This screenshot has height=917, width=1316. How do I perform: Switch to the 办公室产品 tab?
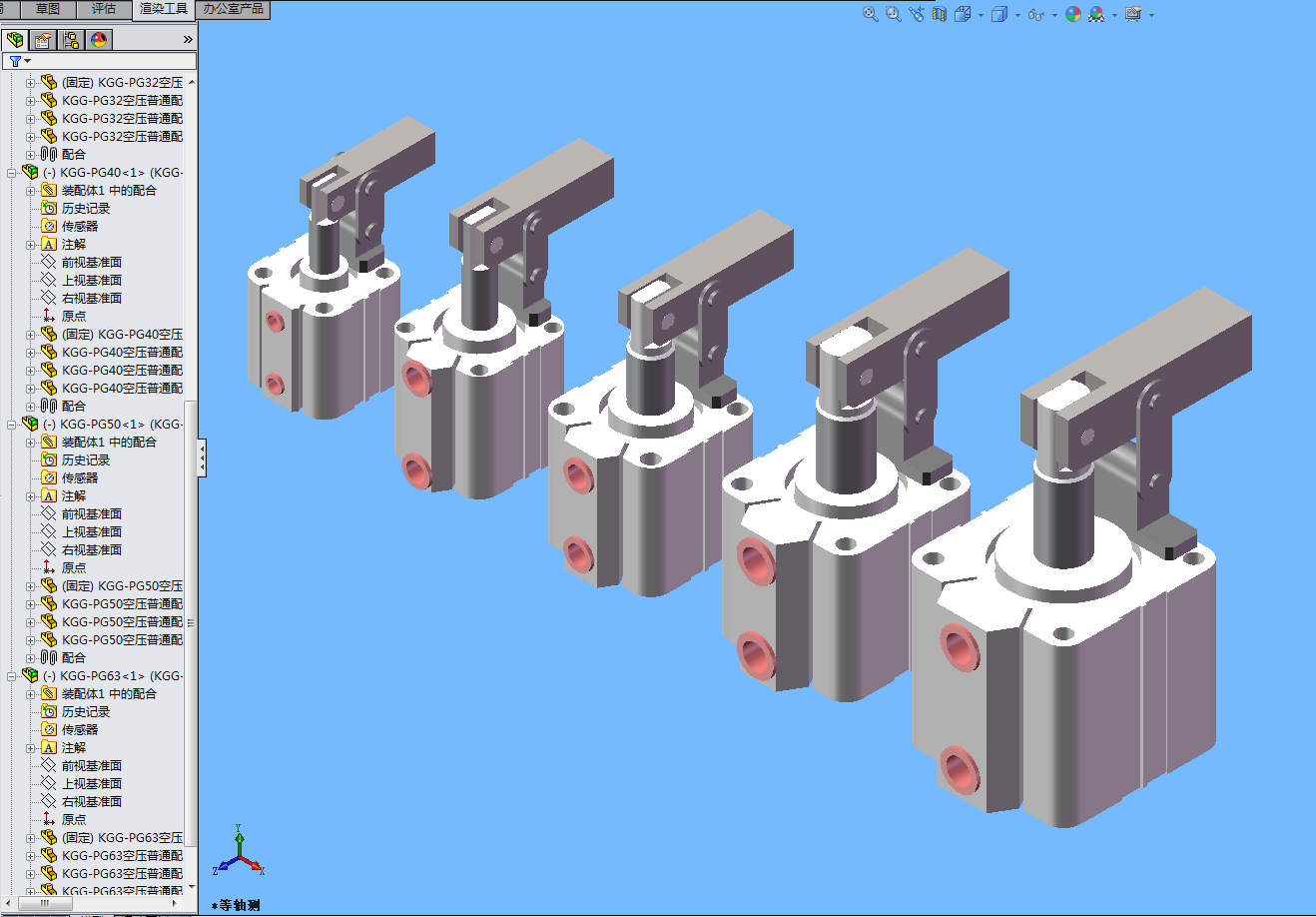tap(233, 9)
